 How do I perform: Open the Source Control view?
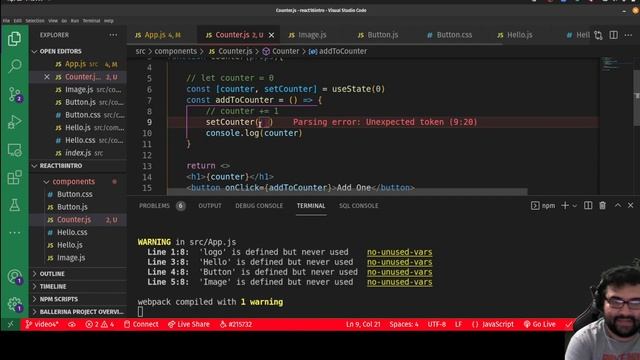click(x=15, y=94)
